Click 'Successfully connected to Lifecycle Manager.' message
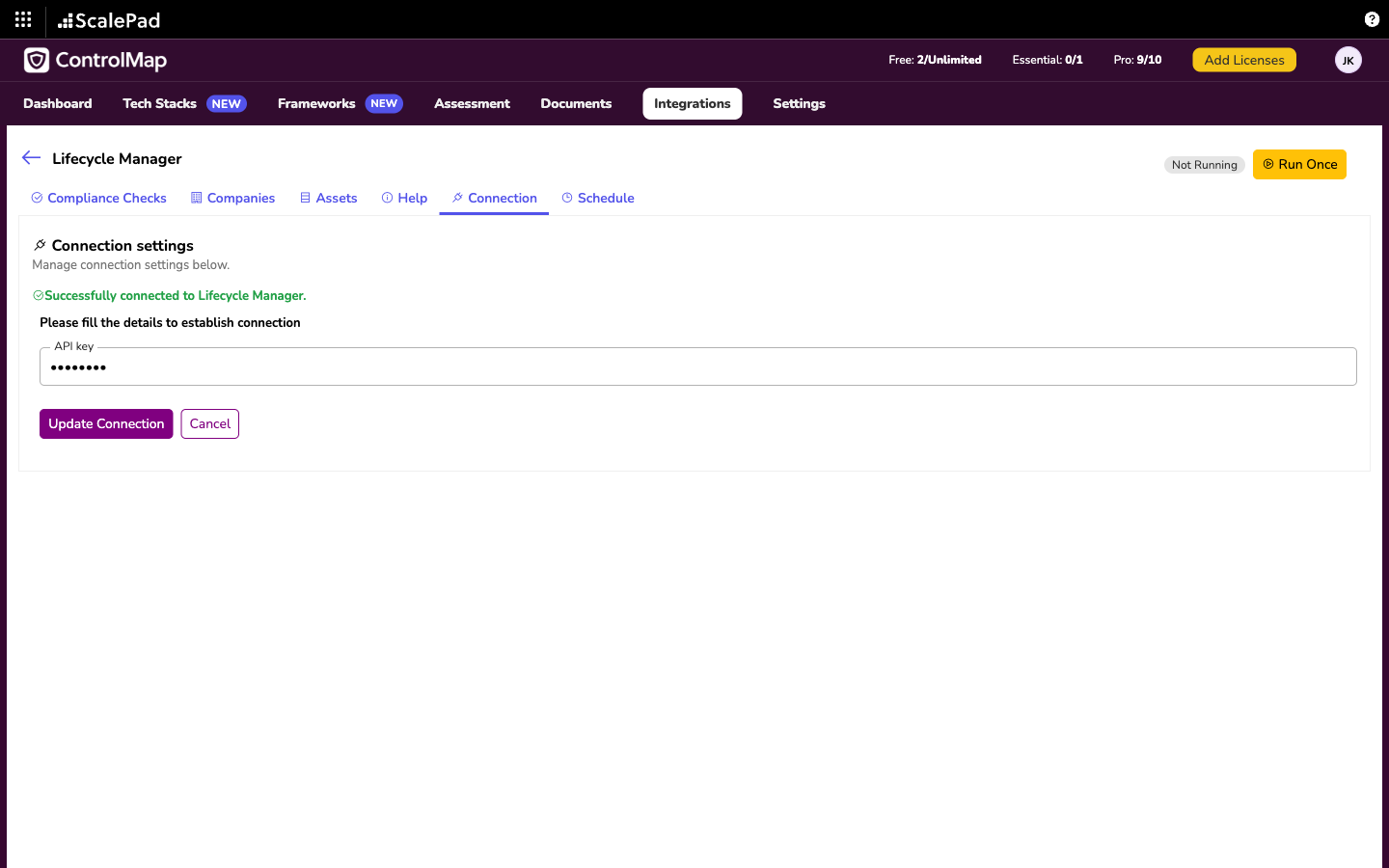 [176, 295]
